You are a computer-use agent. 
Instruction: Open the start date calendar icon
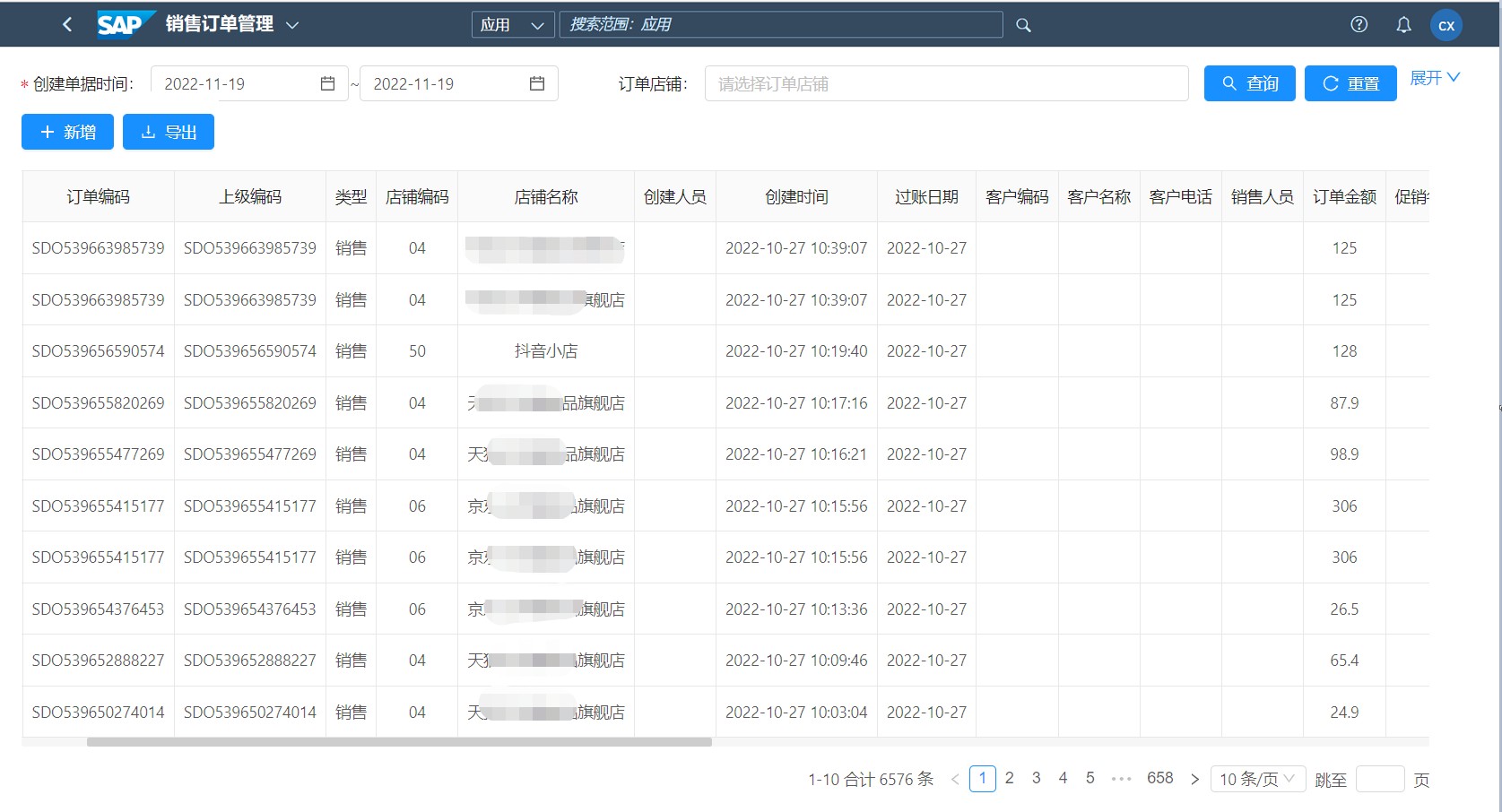[327, 83]
